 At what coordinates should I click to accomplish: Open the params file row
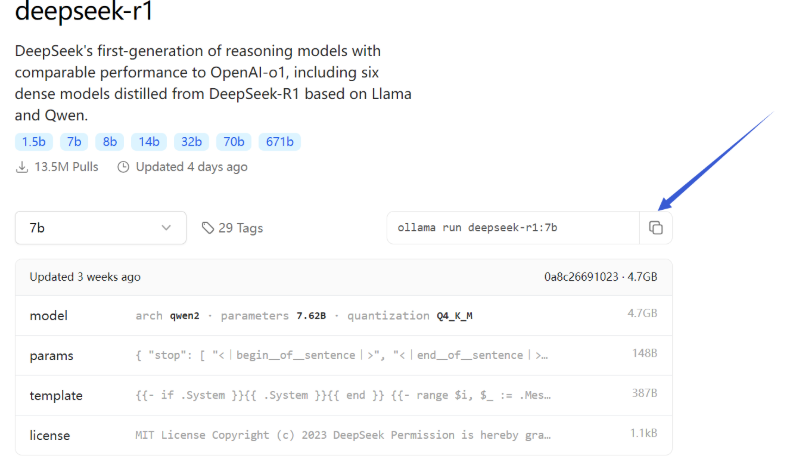(x=343, y=355)
